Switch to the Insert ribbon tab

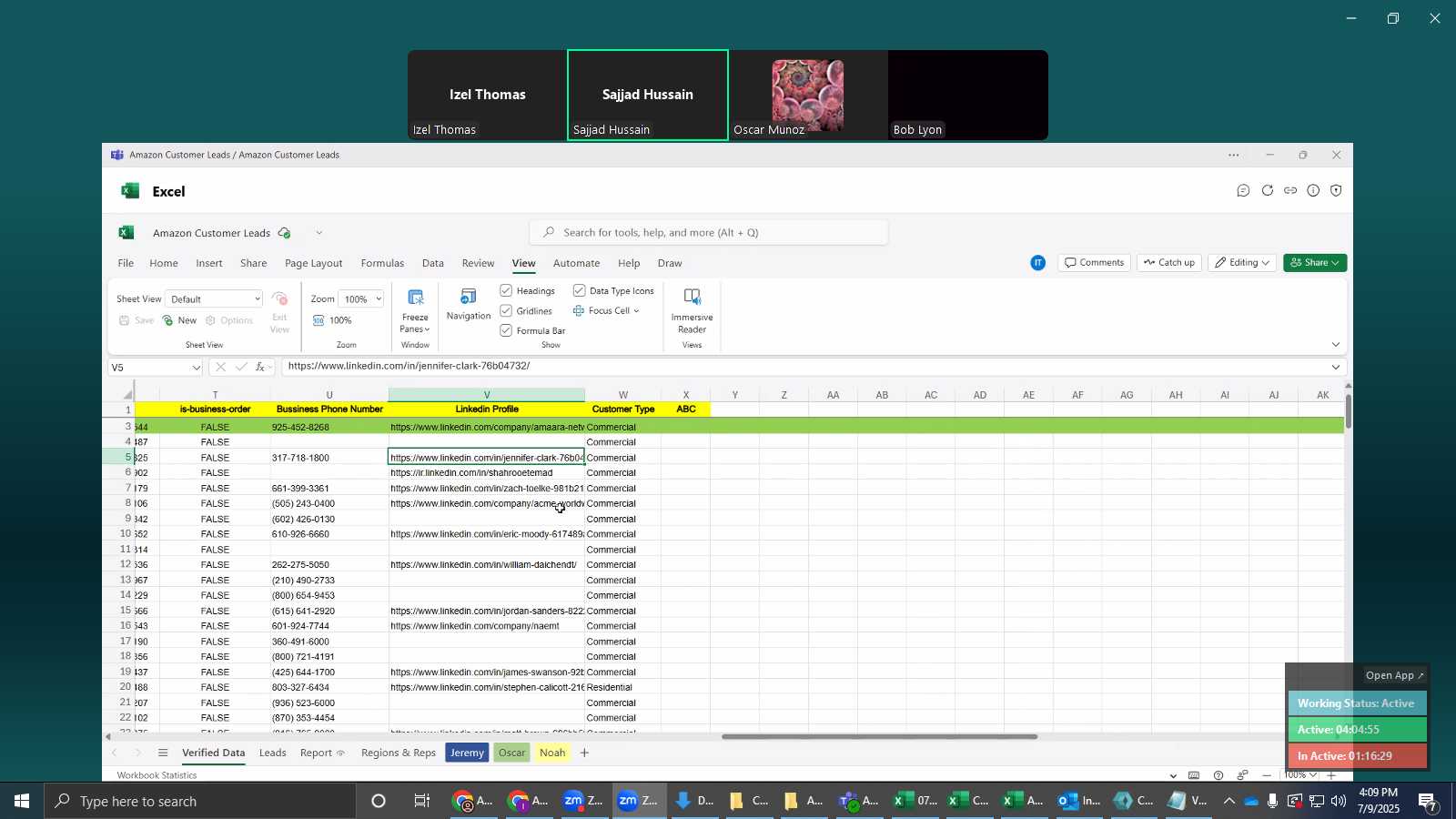coord(209,264)
